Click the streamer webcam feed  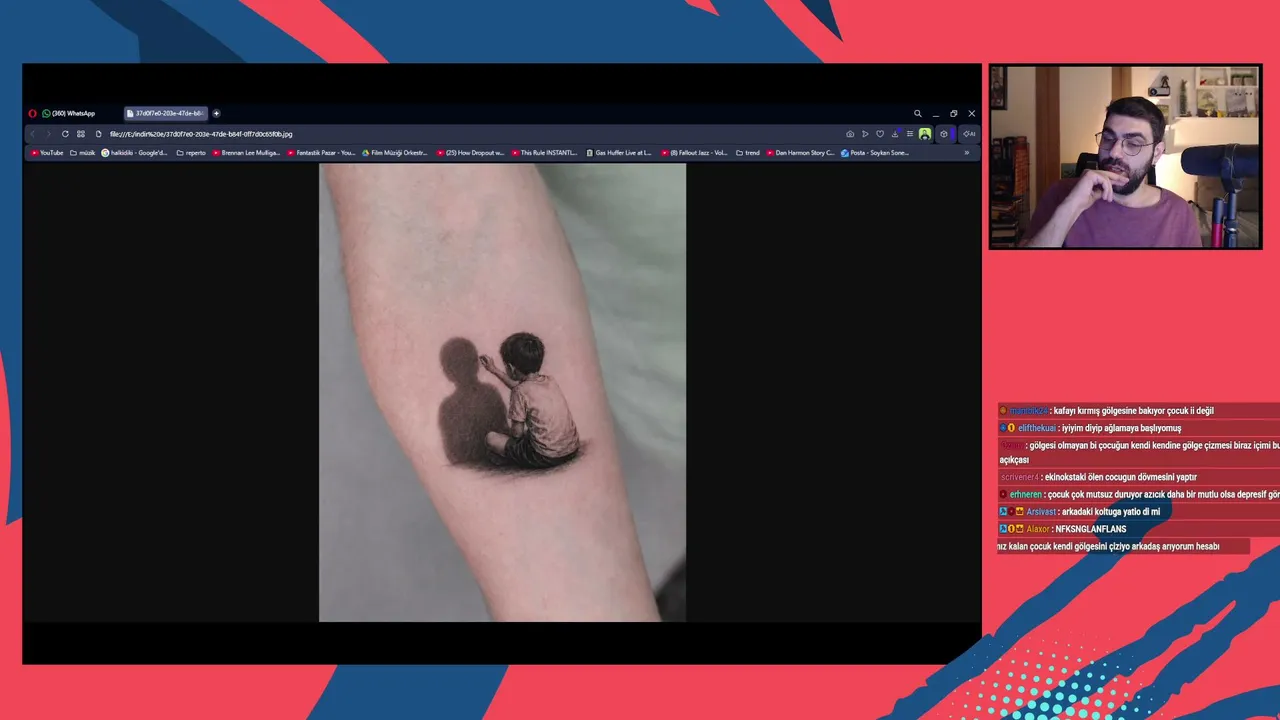click(1125, 157)
